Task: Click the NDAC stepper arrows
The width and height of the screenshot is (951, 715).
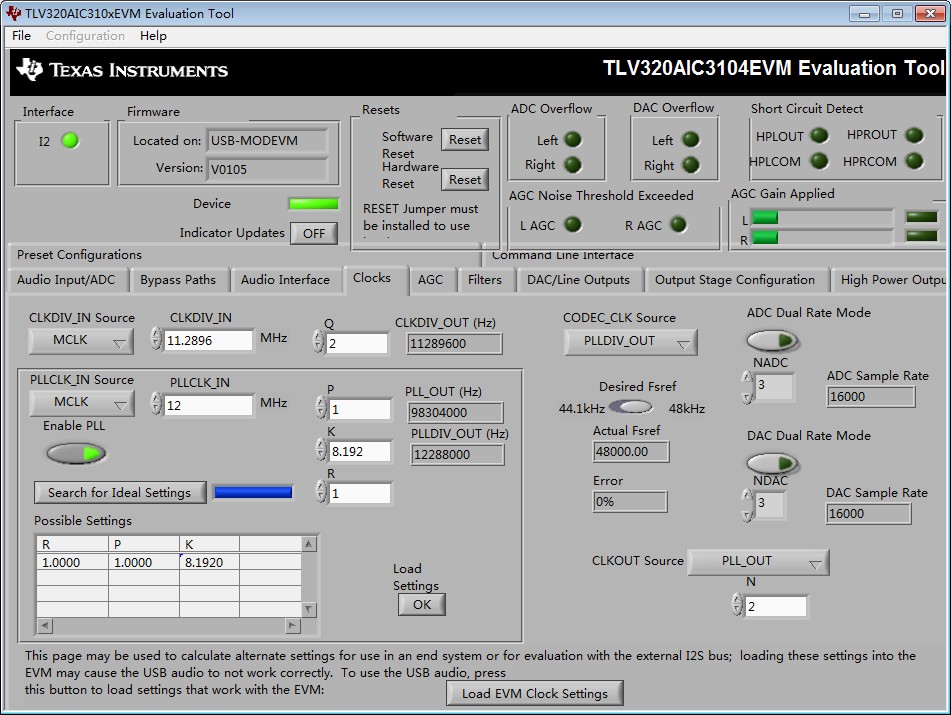Action: click(747, 505)
